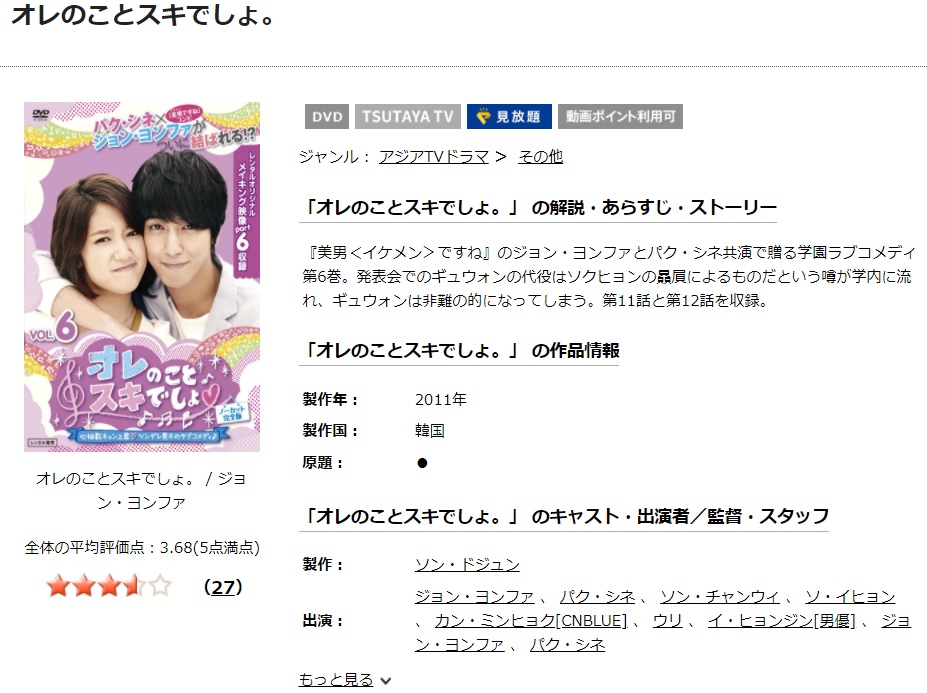Viewport: 927px width, 693px height.
Task: Click the DVD badge
Action: click(327, 116)
